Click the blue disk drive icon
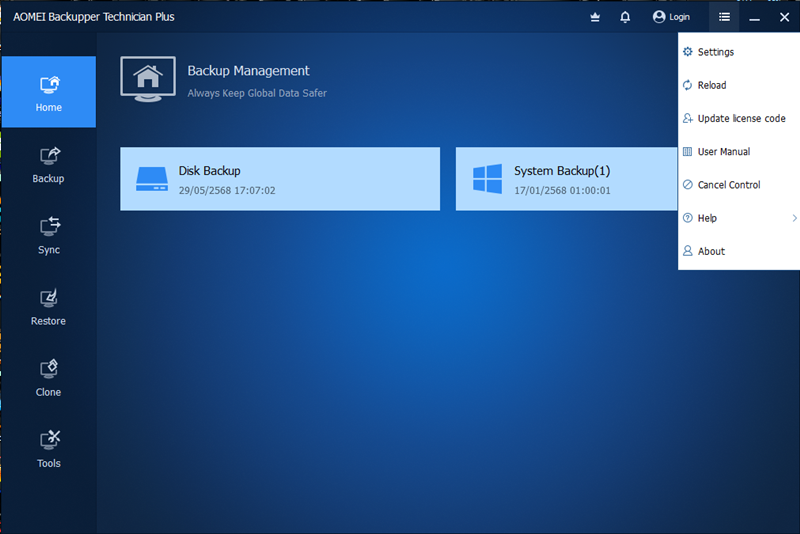The width and height of the screenshot is (800, 534). coord(152,179)
